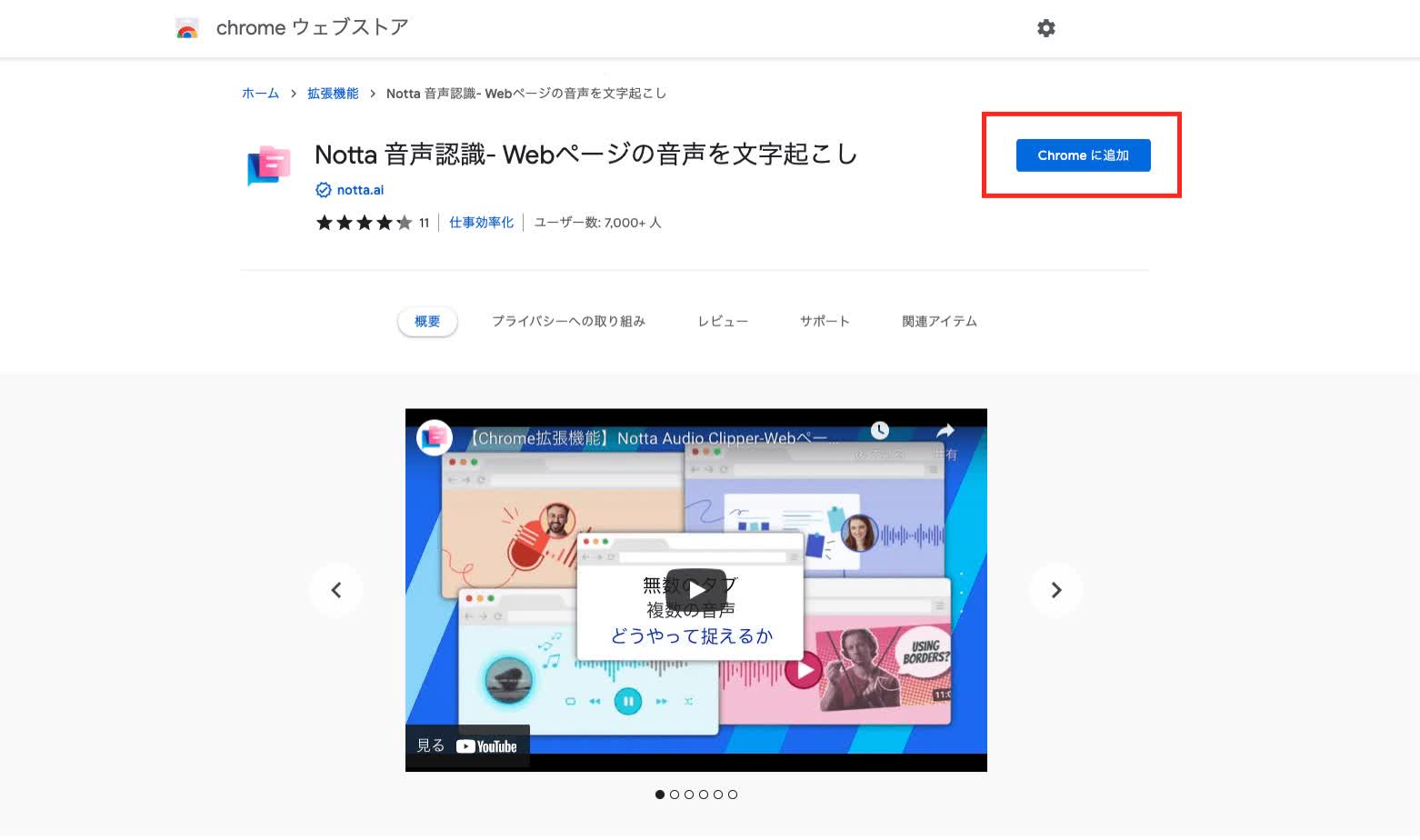Select the second carousel dot indicator
The image size is (1420, 840).
(675, 795)
